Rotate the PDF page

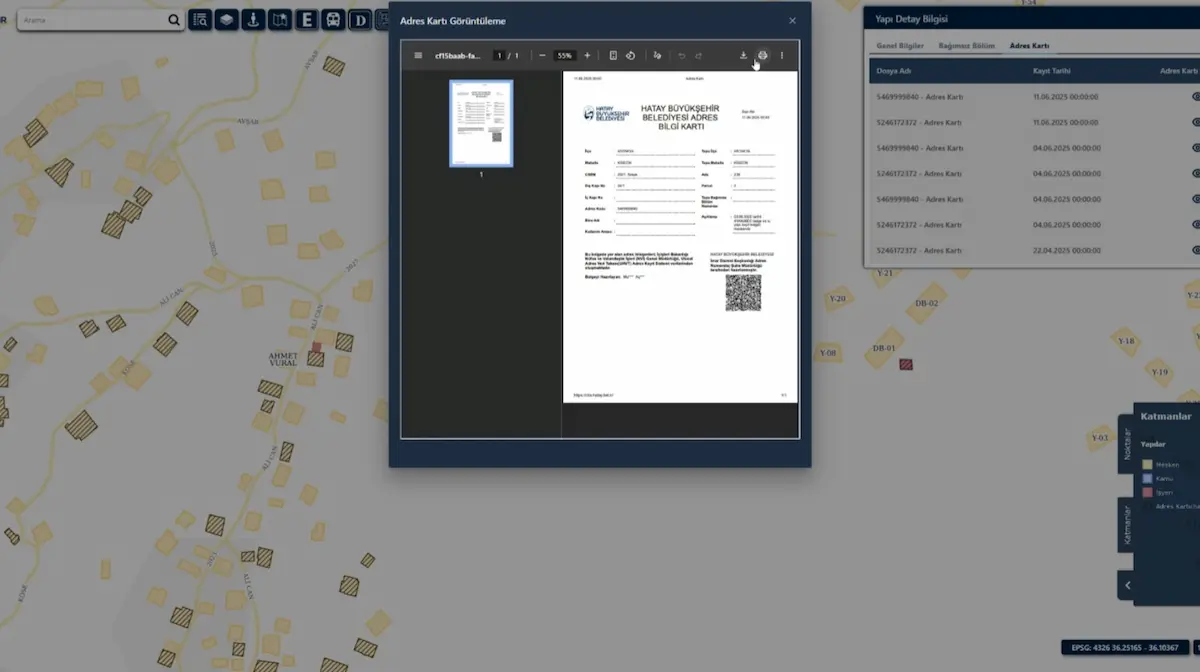(x=630, y=56)
